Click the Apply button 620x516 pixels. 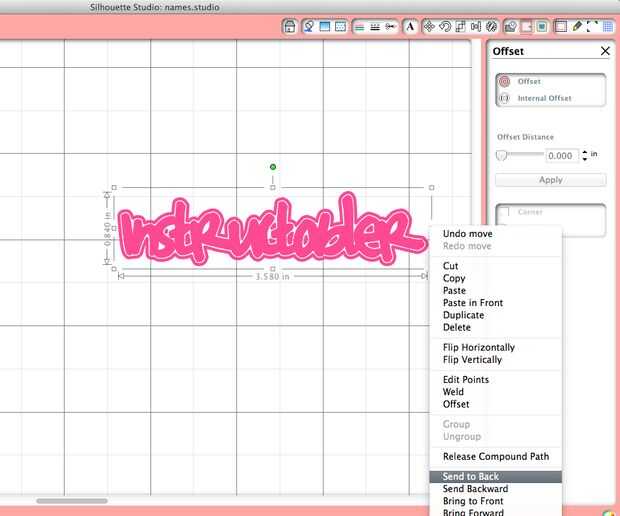click(550, 180)
